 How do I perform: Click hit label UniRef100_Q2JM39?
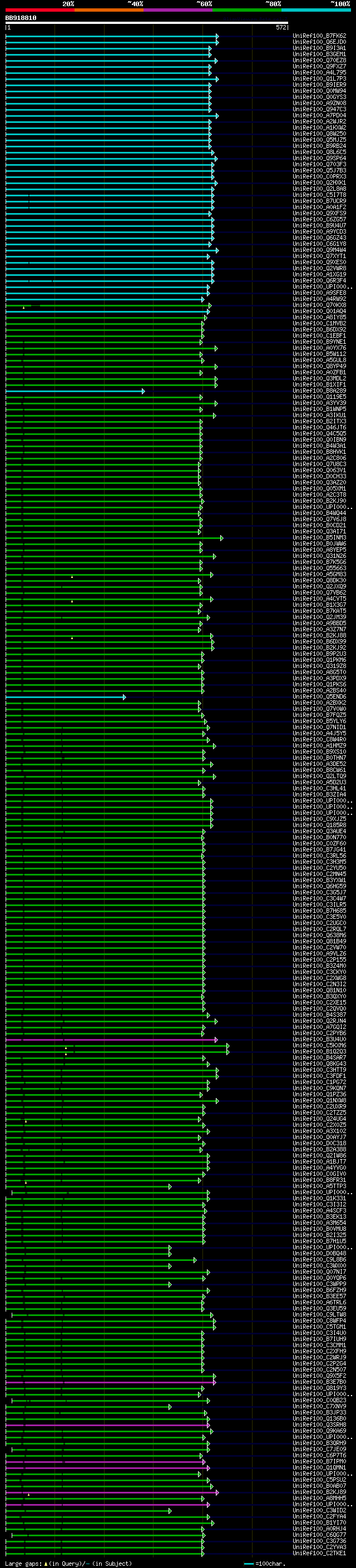click(x=319, y=617)
